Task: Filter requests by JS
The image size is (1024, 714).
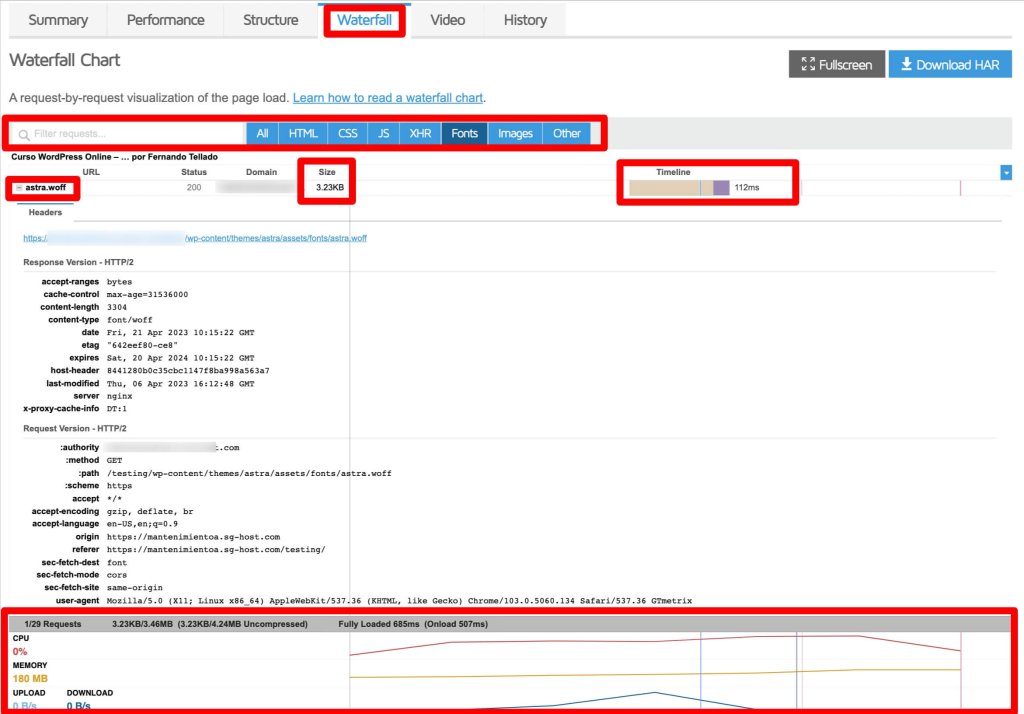Action: [x=383, y=134]
